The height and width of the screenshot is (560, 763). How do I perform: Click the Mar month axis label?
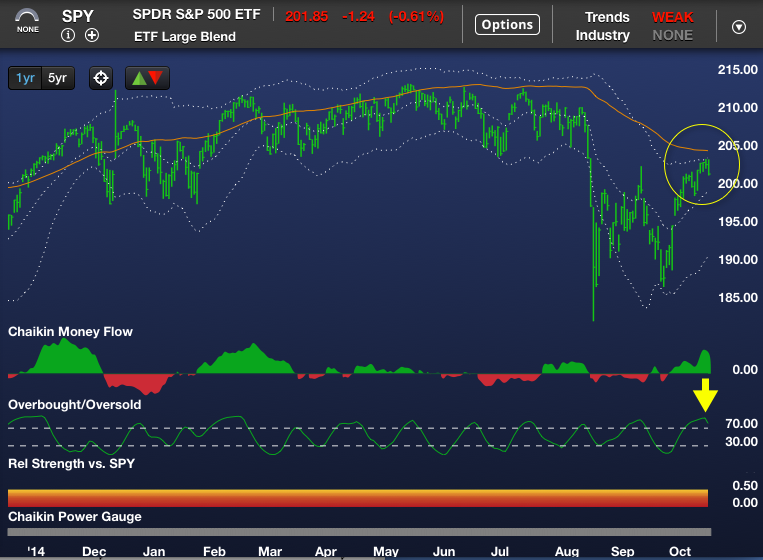coord(270,552)
